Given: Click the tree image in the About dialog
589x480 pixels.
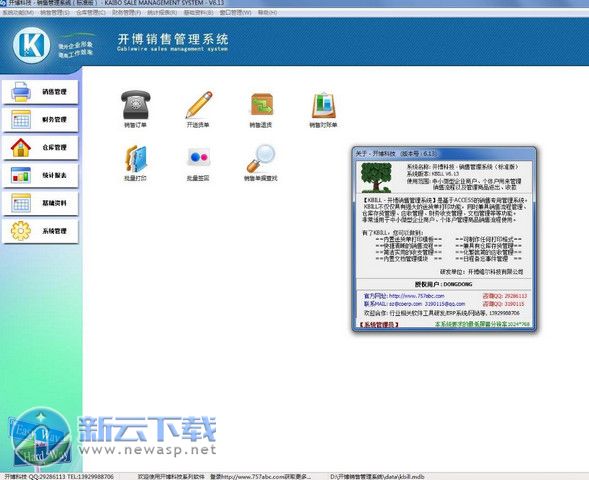Looking at the screenshot, I should [x=376, y=177].
